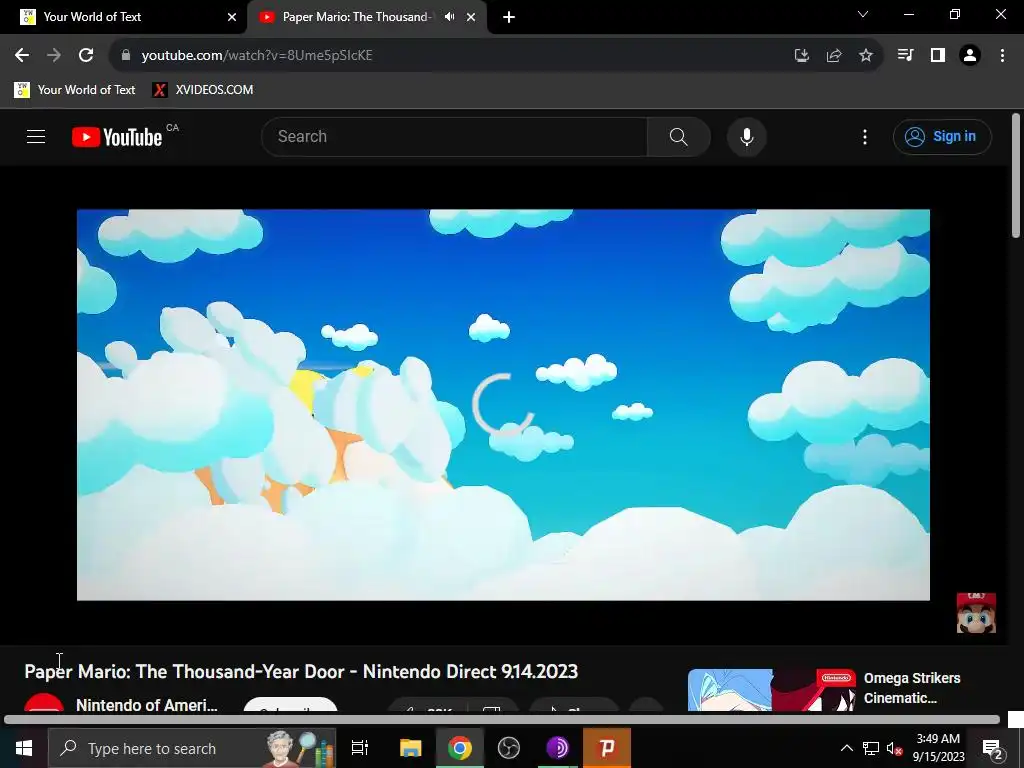The width and height of the screenshot is (1024, 768).
Task: Click the video player area
Action: [504, 405]
